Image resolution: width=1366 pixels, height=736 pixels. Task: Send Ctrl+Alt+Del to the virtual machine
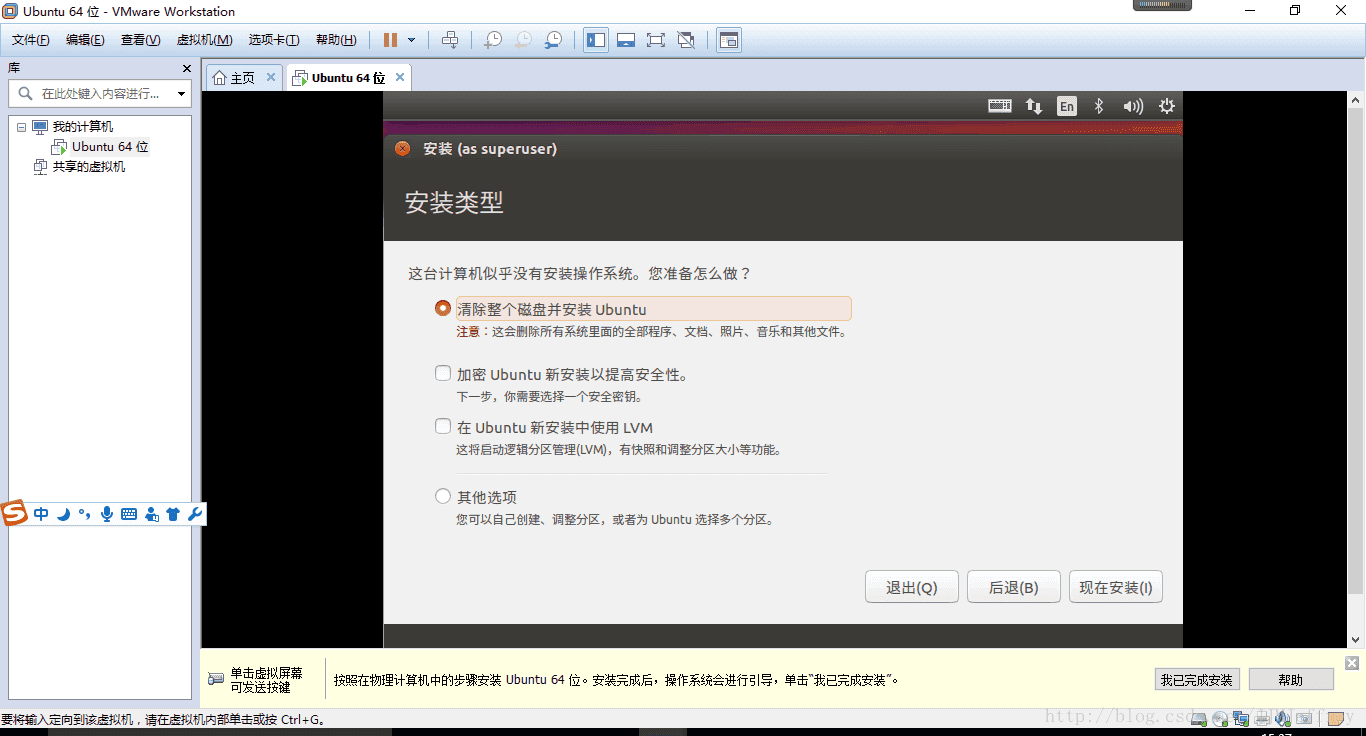(x=450, y=40)
